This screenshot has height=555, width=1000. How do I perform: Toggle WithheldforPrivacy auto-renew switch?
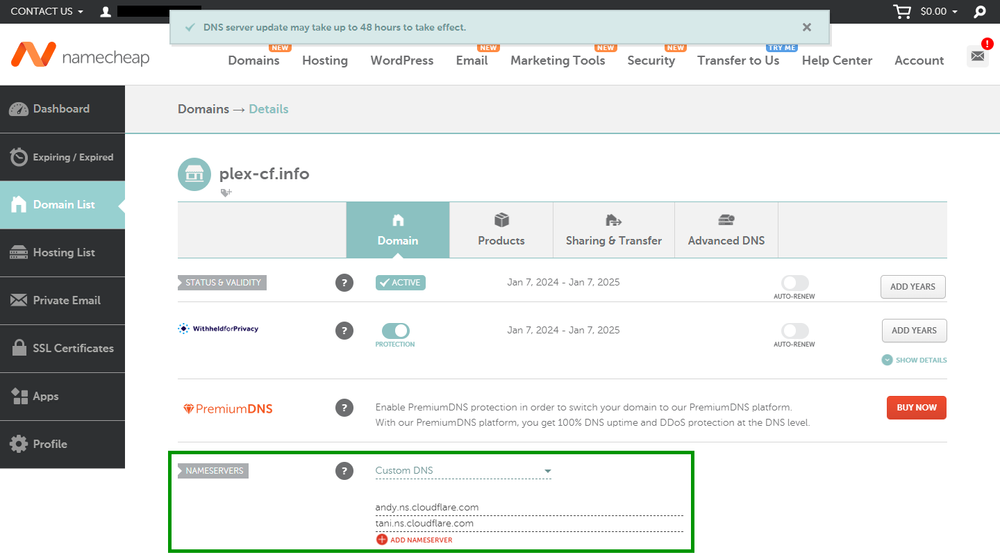click(795, 330)
